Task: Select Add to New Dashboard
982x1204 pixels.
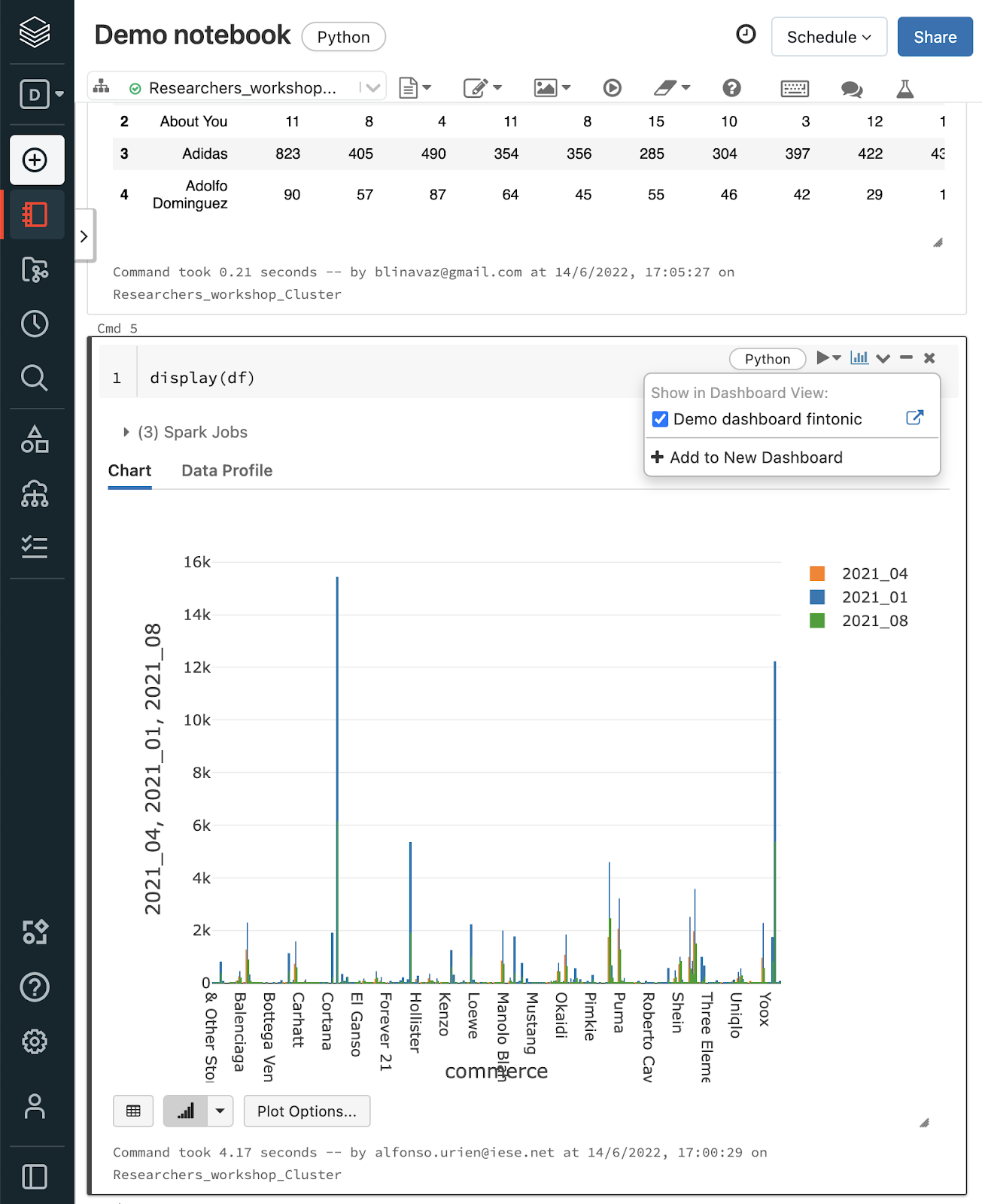Action: [756, 458]
